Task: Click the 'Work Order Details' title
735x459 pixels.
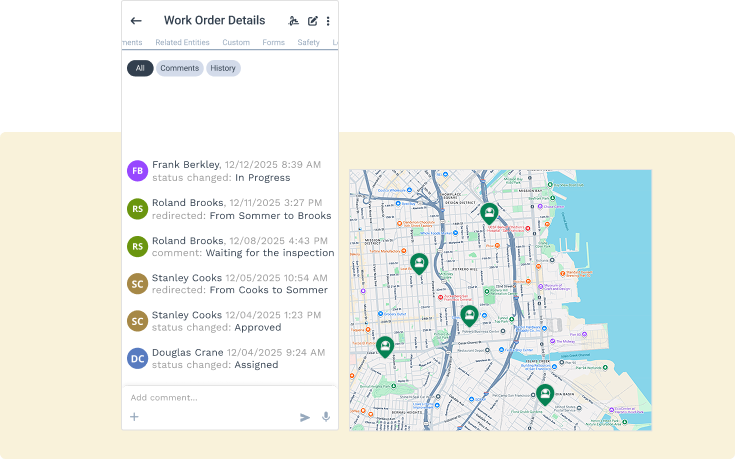Action: coord(214,20)
